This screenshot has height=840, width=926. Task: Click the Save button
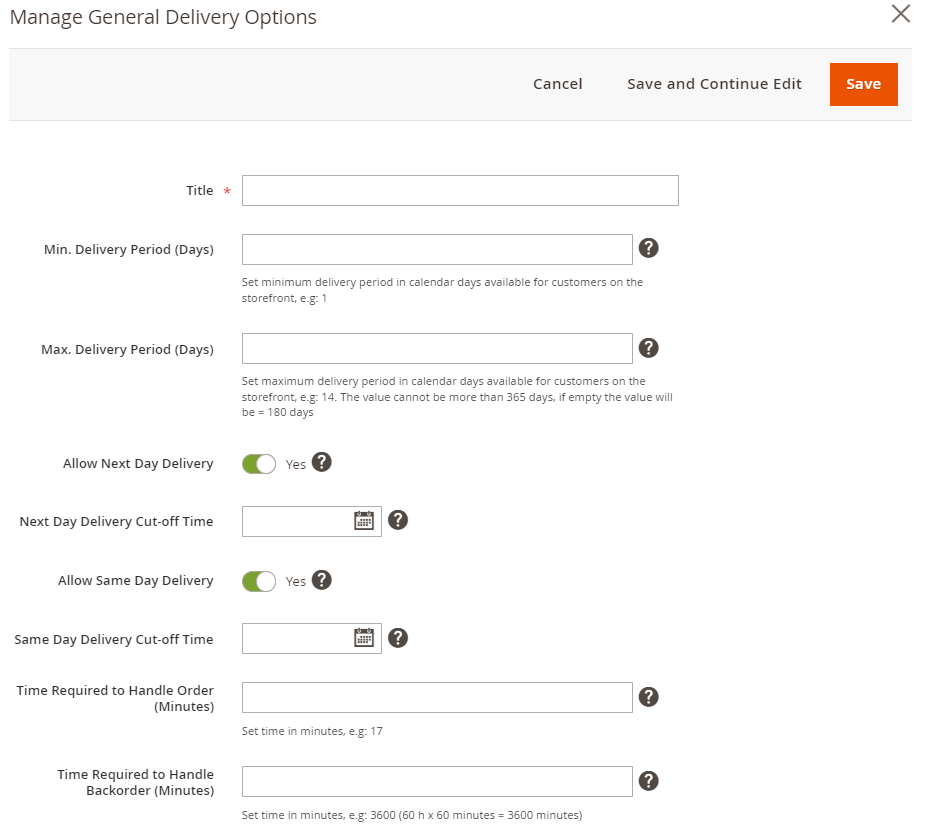pos(863,84)
